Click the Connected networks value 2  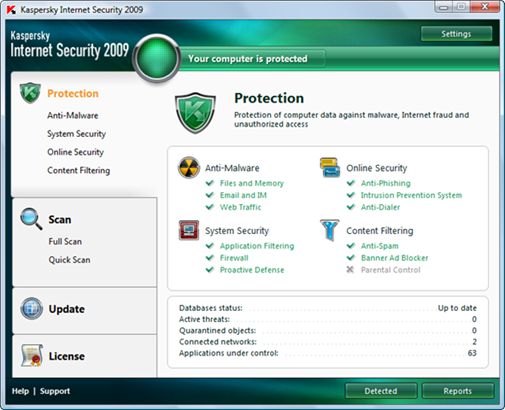pyautogui.click(x=474, y=341)
